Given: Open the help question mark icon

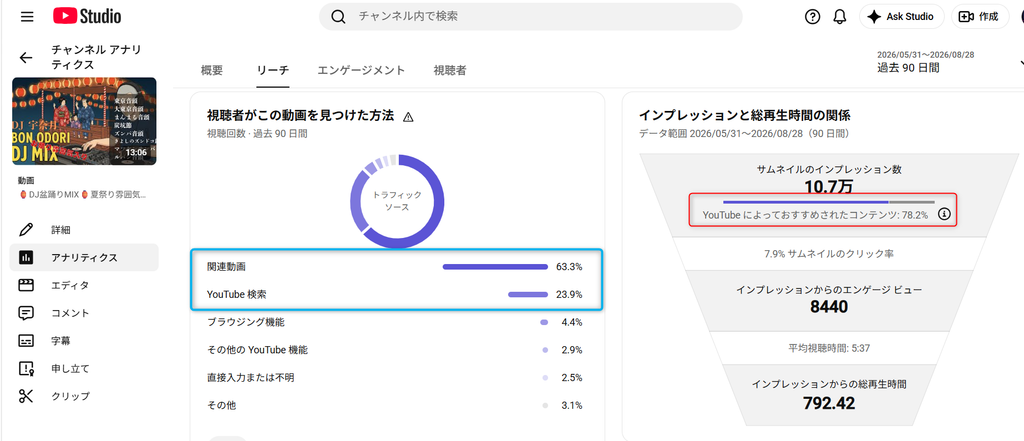Looking at the screenshot, I should click(x=812, y=17).
